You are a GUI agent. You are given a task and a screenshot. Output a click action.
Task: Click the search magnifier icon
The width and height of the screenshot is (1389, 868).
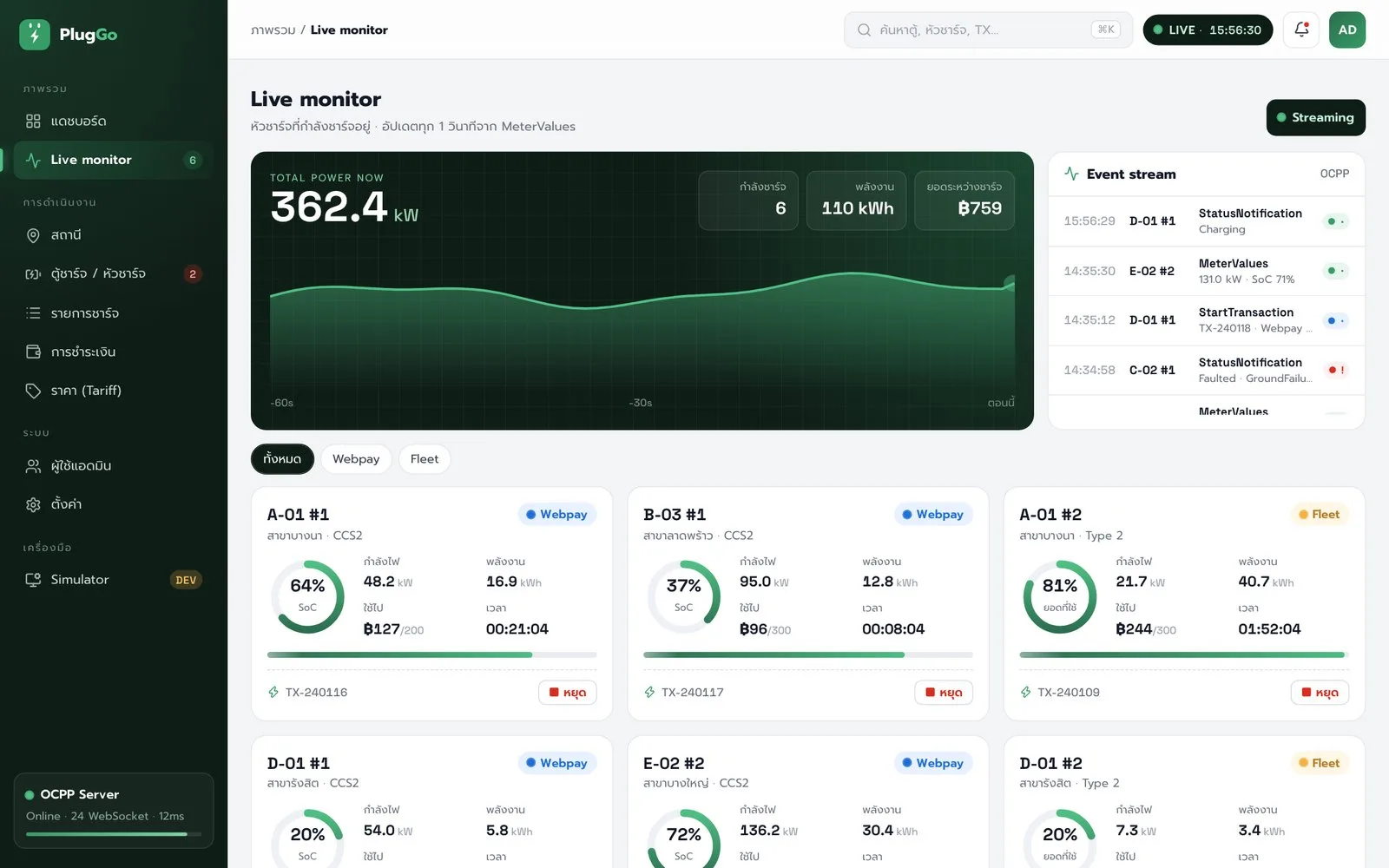864,30
